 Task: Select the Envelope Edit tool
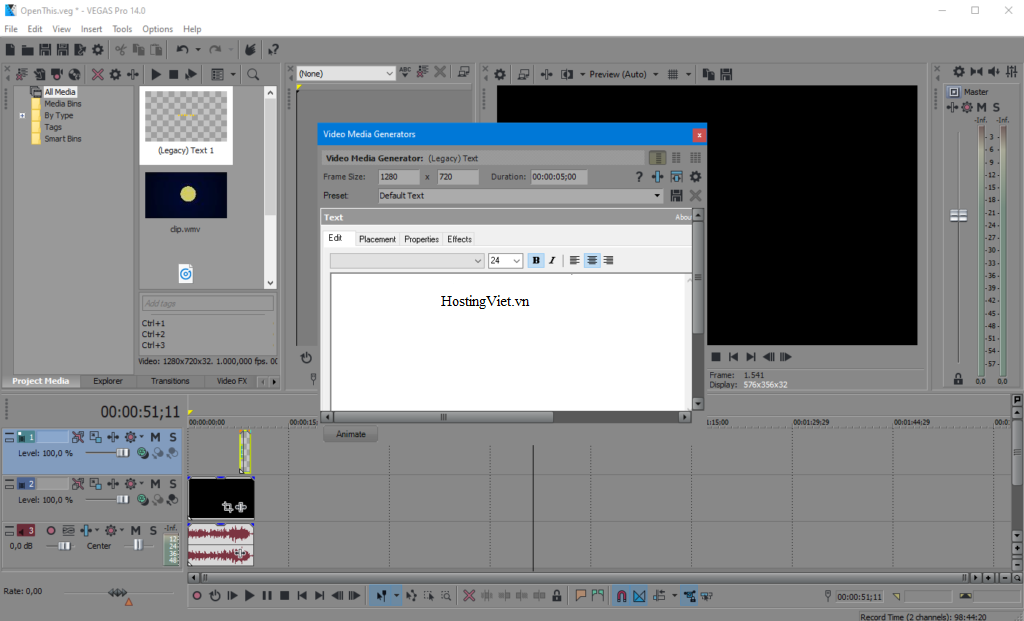coord(411,596)
